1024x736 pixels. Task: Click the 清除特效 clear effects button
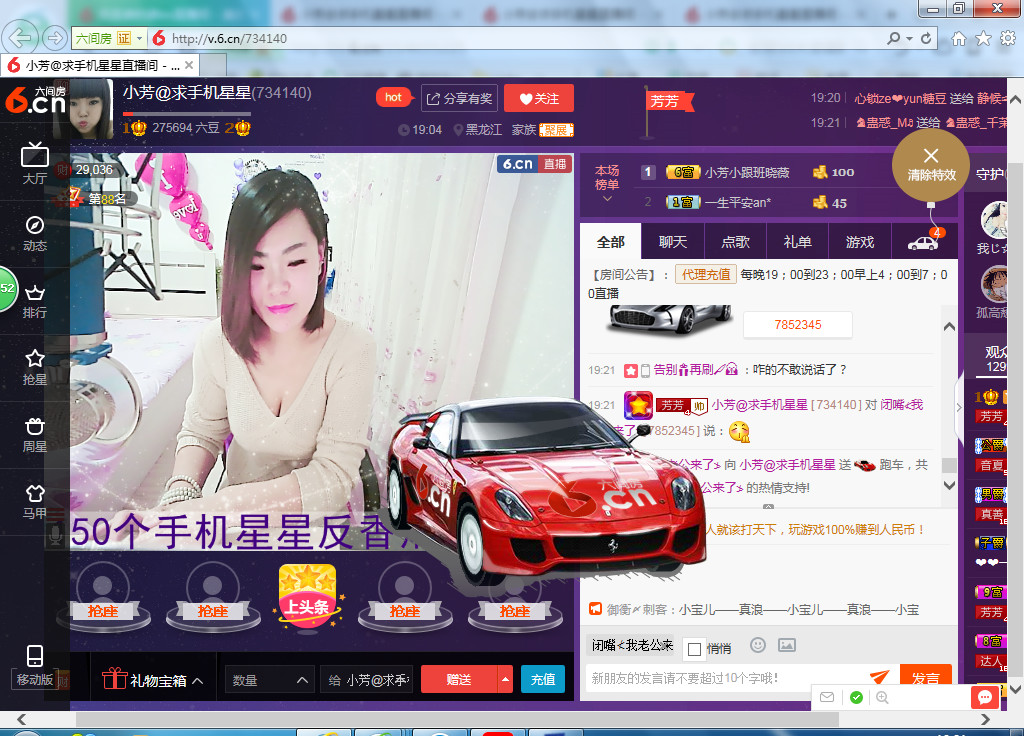[931, 165]
